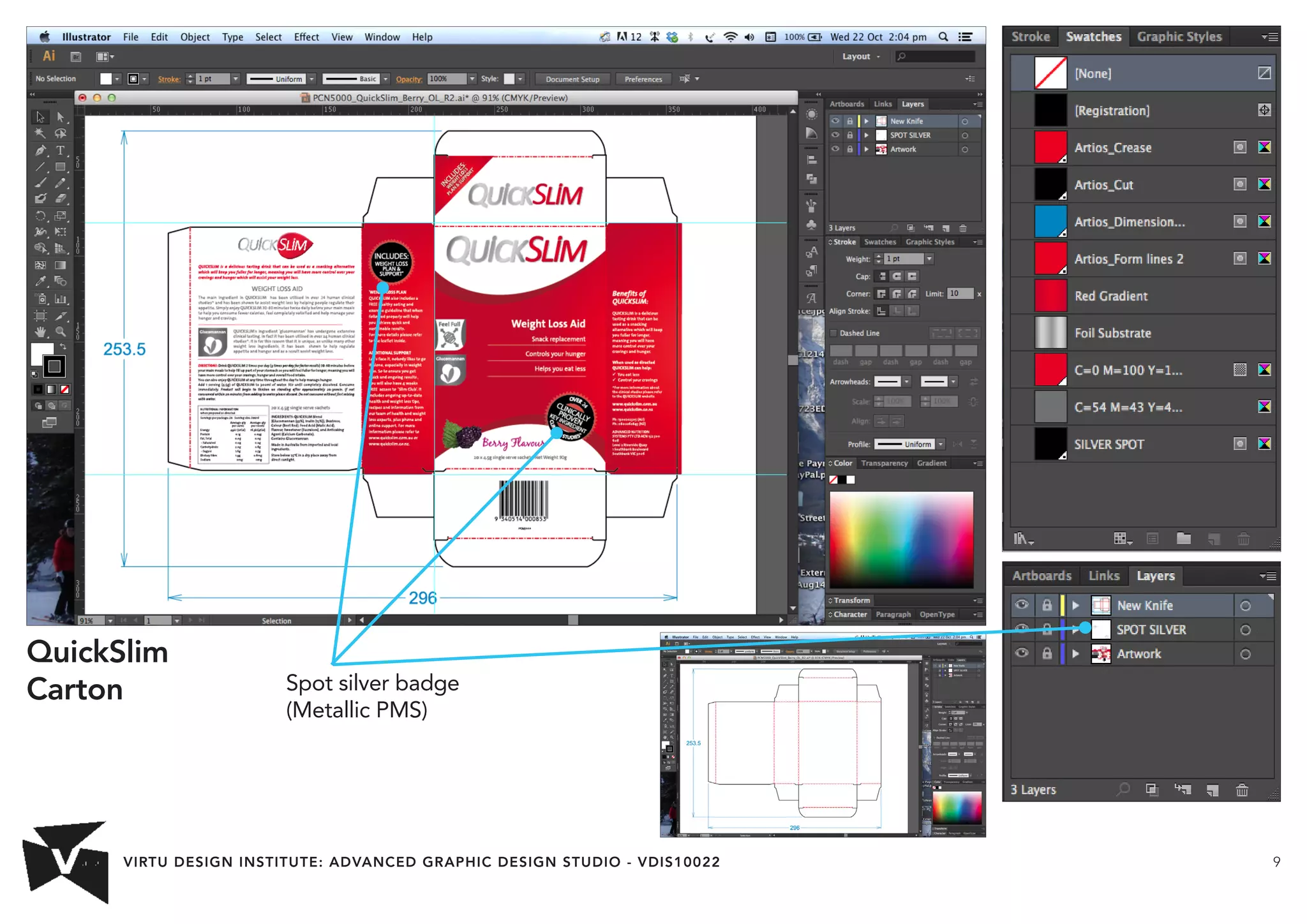Select the Pen tool
Viewport: 1307px width, 924px height.
click(x=40, y=151)
